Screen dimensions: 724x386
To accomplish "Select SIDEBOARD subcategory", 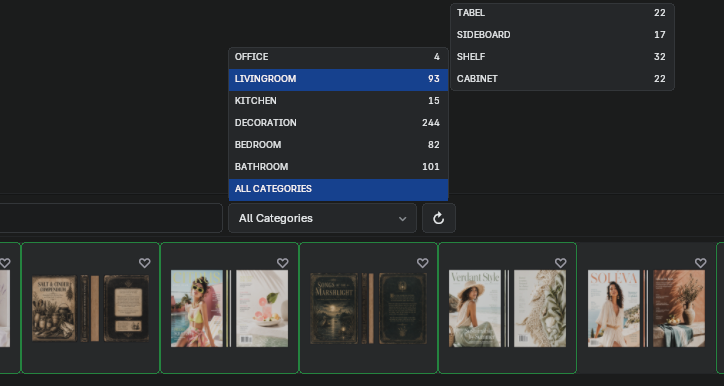I will (x=562, y=35).
